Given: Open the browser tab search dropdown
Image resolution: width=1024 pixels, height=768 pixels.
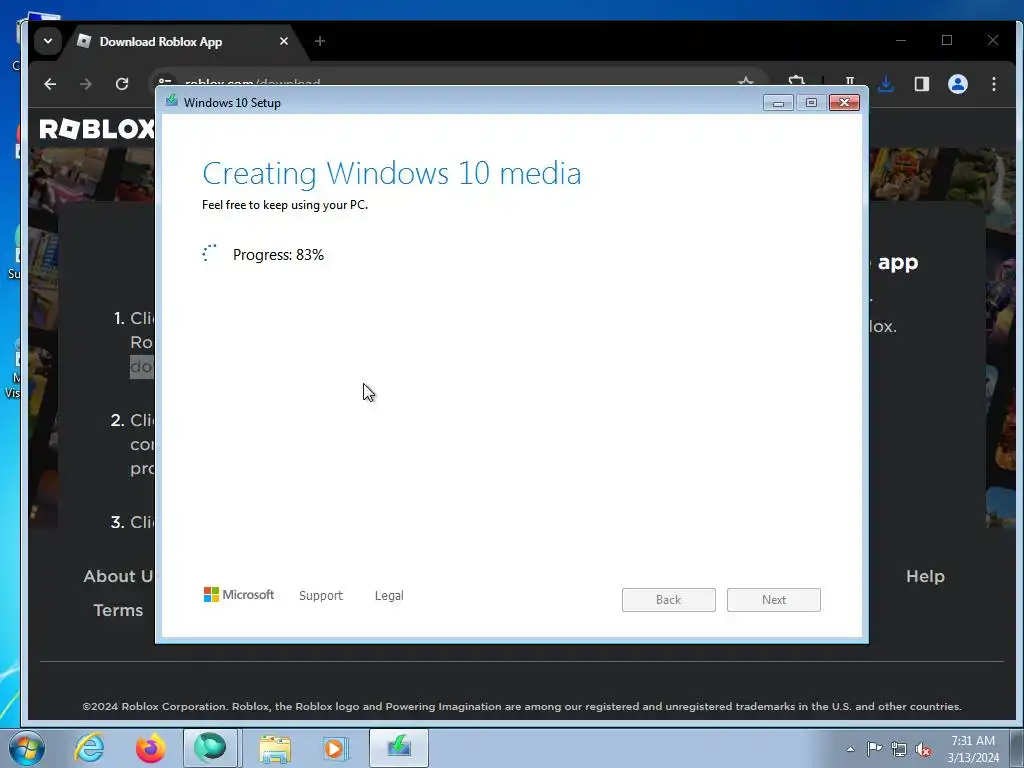Looking at the screenshot, I should tap(48, 41).
